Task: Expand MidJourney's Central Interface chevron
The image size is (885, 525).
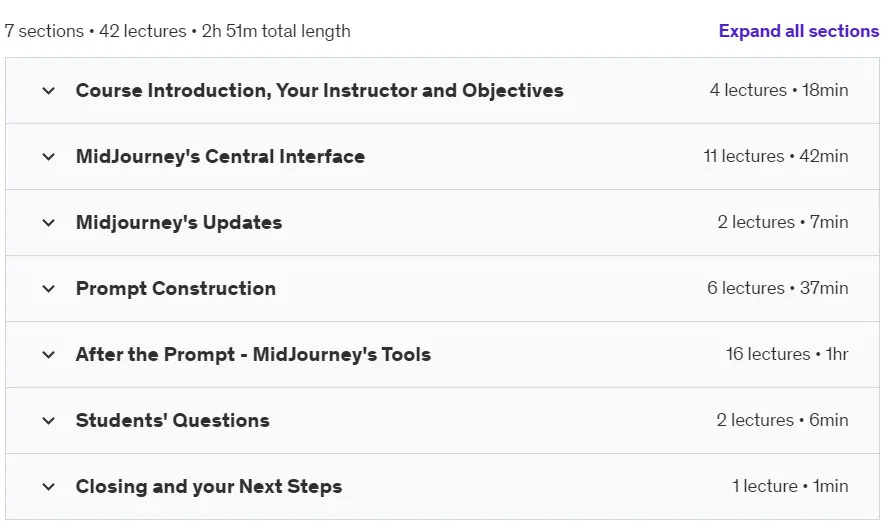Action: tap(49, 156)
